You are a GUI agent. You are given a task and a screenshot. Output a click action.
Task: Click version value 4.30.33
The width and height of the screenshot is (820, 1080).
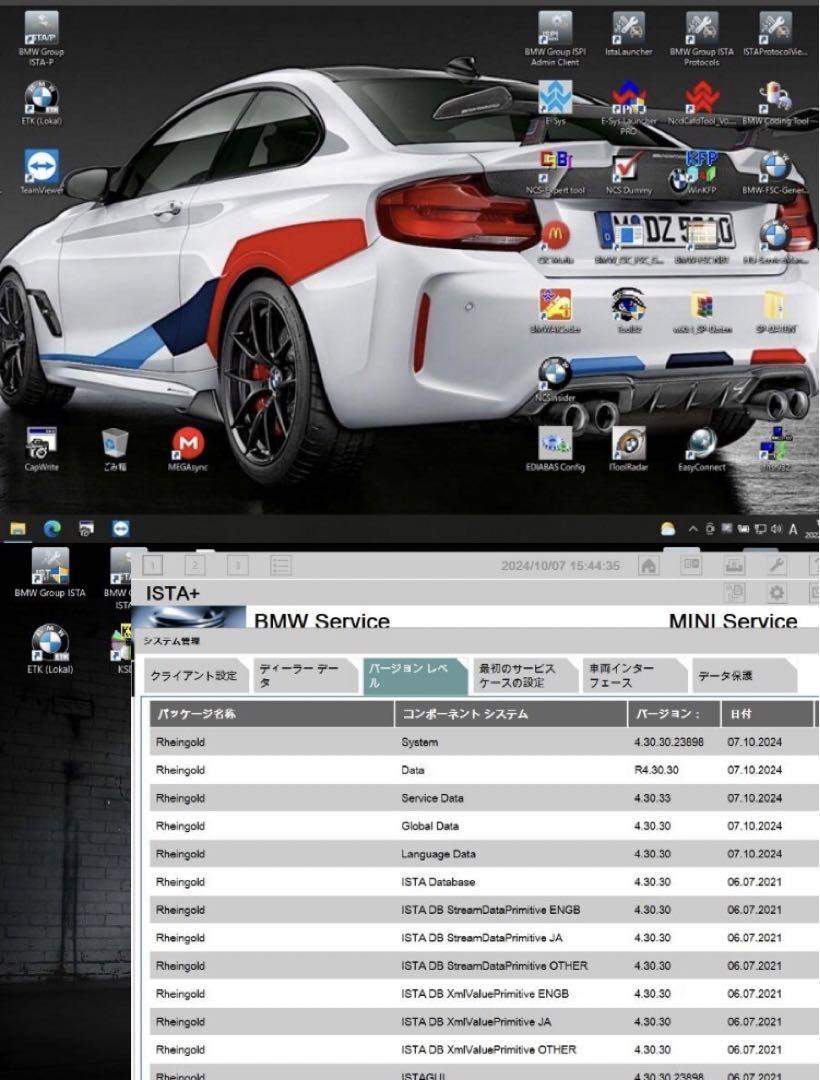click(652, 798)
